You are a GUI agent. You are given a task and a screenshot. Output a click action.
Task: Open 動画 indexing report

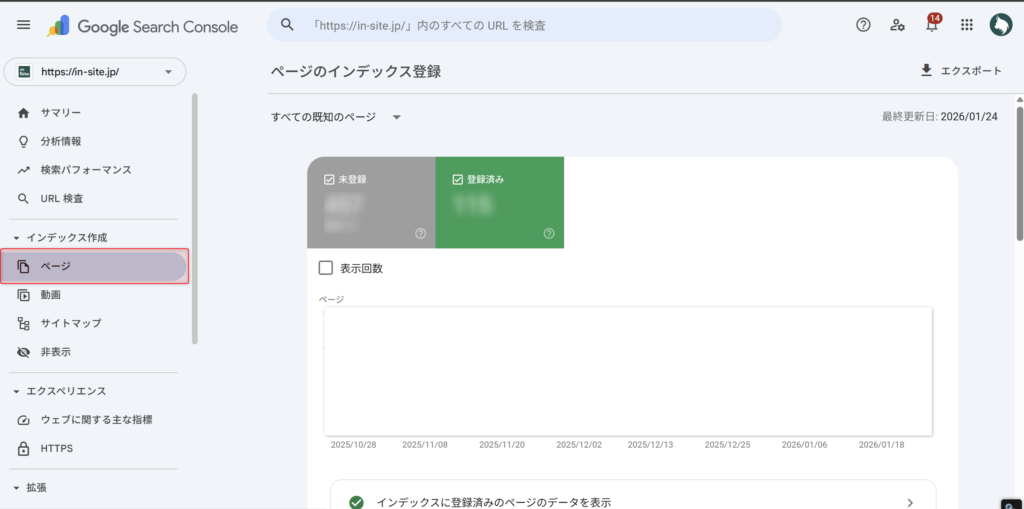51,295
